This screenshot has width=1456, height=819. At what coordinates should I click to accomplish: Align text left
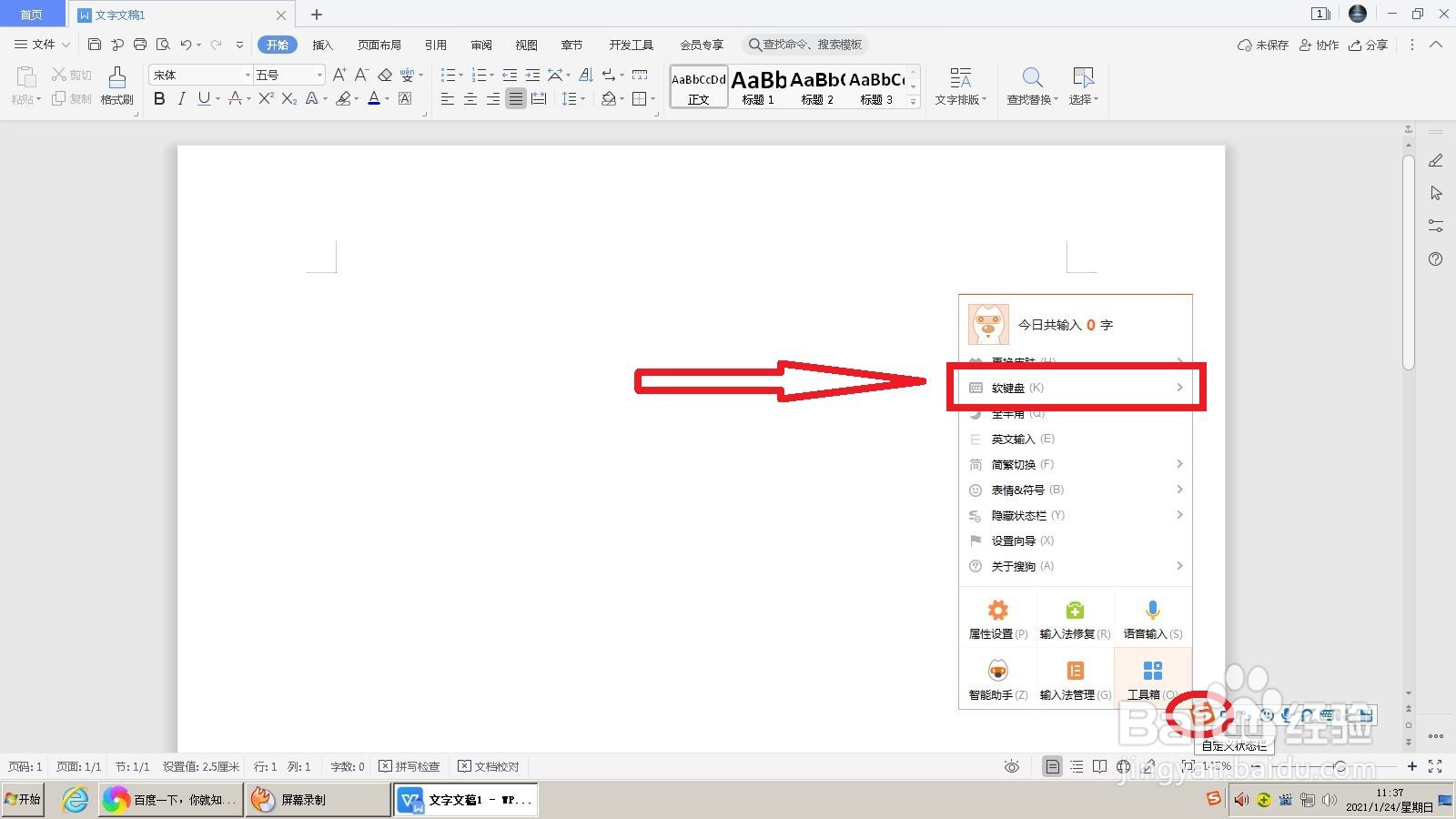point(448,98)
